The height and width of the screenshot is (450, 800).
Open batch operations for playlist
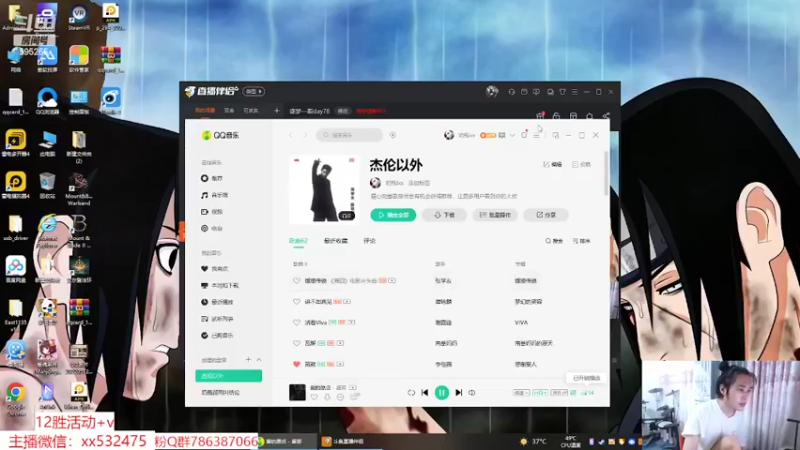pyautogui.click(x=495, y=215)
